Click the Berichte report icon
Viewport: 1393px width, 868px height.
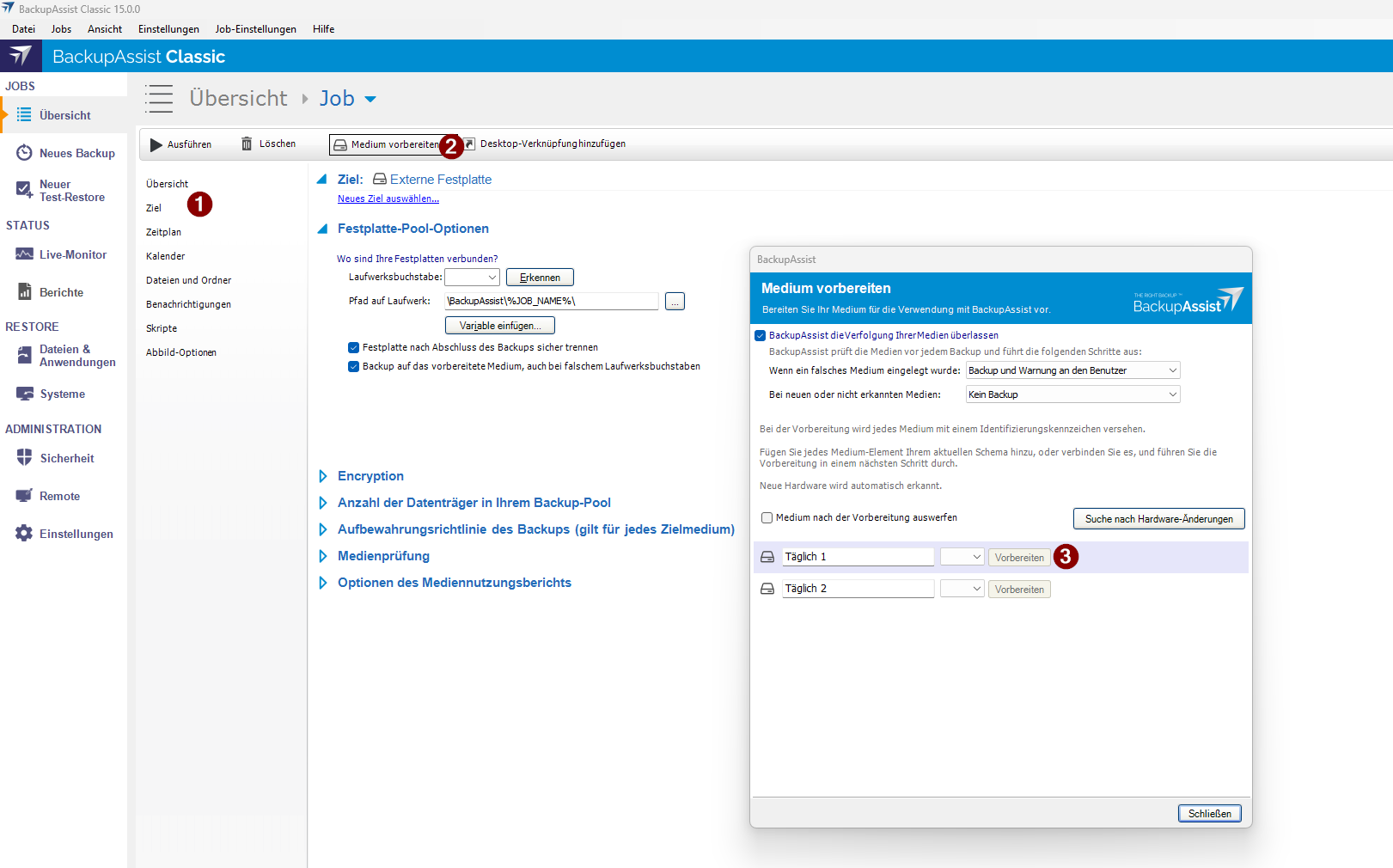[24, 292]
